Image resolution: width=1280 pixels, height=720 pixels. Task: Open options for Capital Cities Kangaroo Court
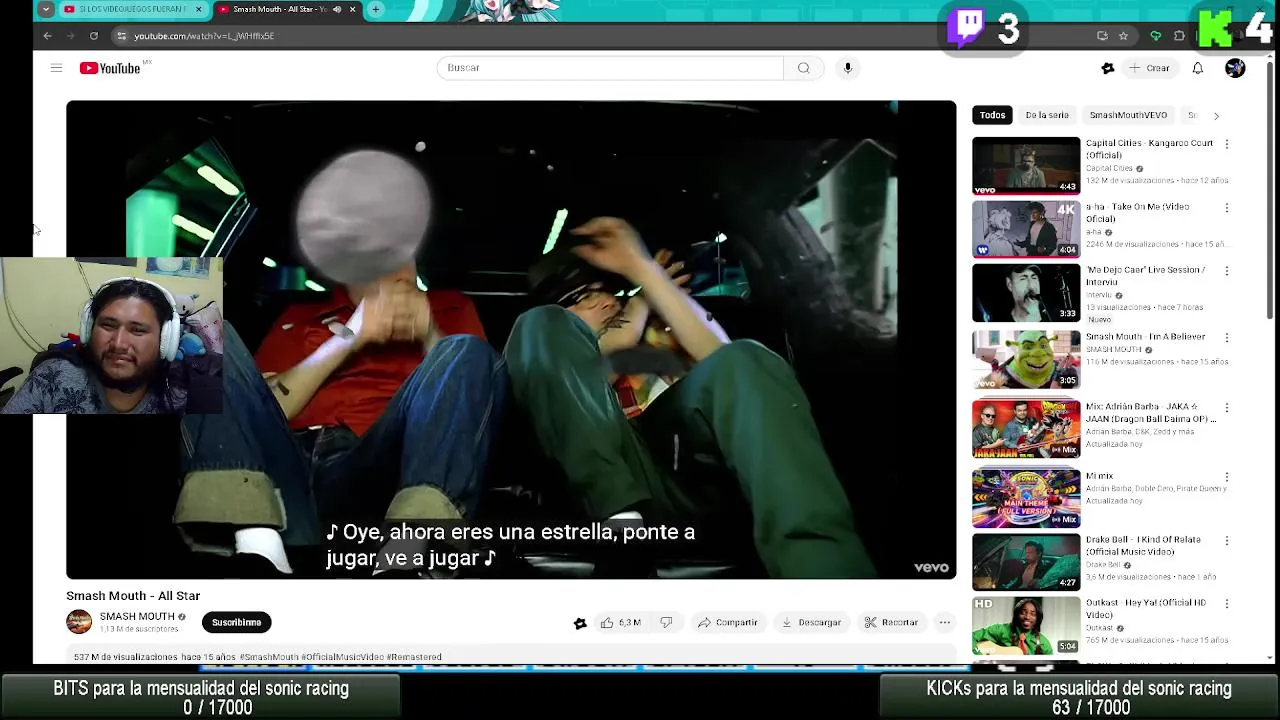tap(1227, 144)
